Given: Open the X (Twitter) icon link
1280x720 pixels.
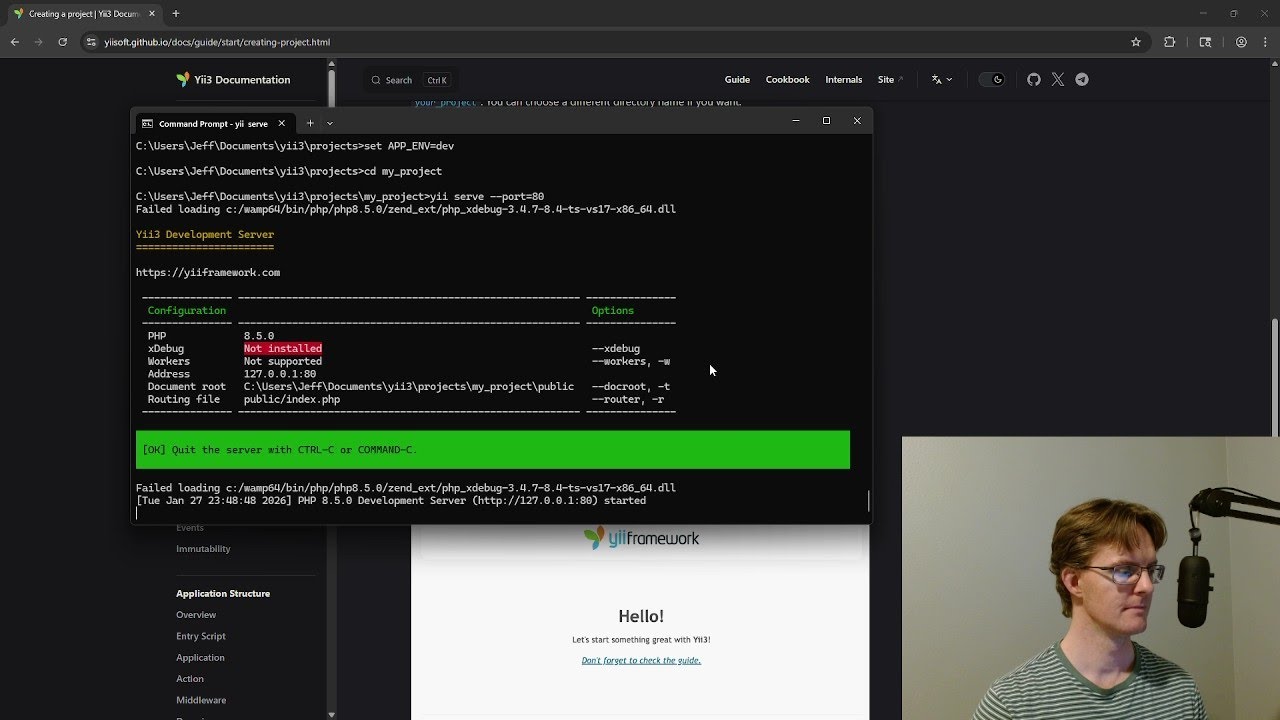Looking at the screenshot, I should (x=1058, y=80).
